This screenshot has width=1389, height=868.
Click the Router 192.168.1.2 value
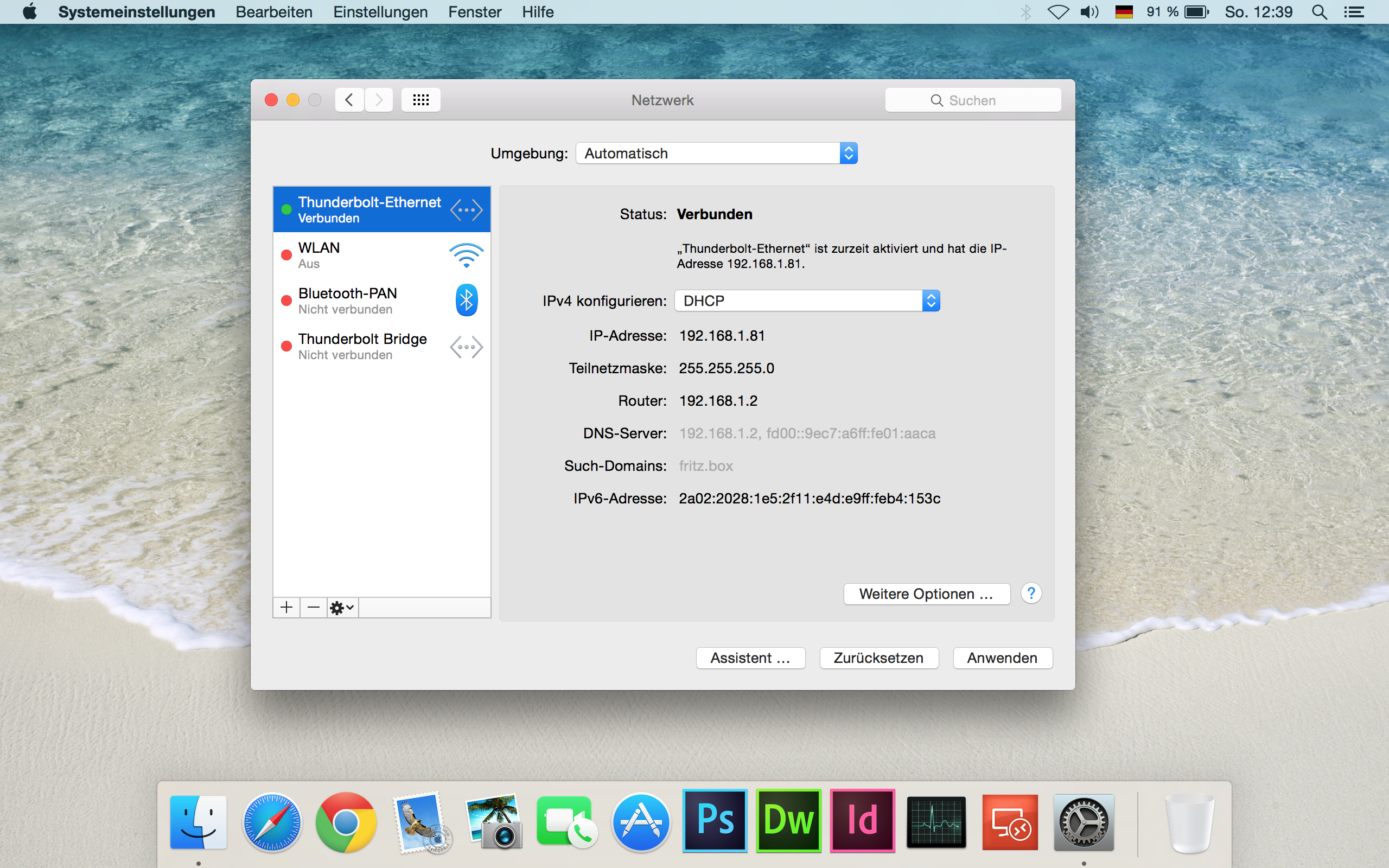click(718, 401)
